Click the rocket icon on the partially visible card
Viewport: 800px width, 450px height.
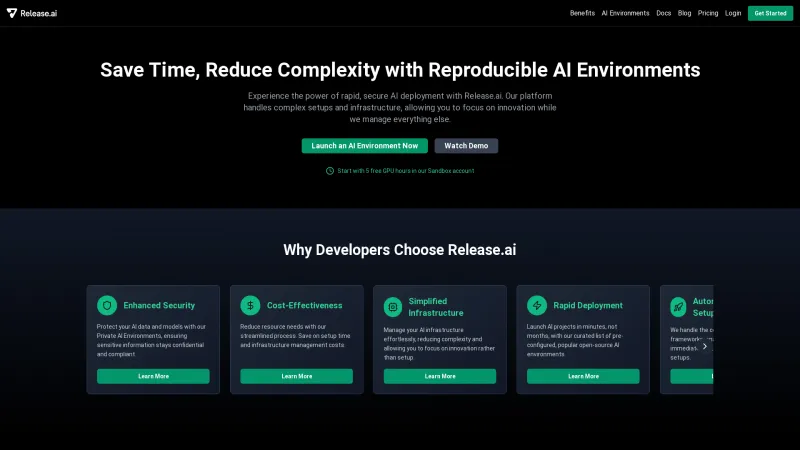(x=678, y=307)
